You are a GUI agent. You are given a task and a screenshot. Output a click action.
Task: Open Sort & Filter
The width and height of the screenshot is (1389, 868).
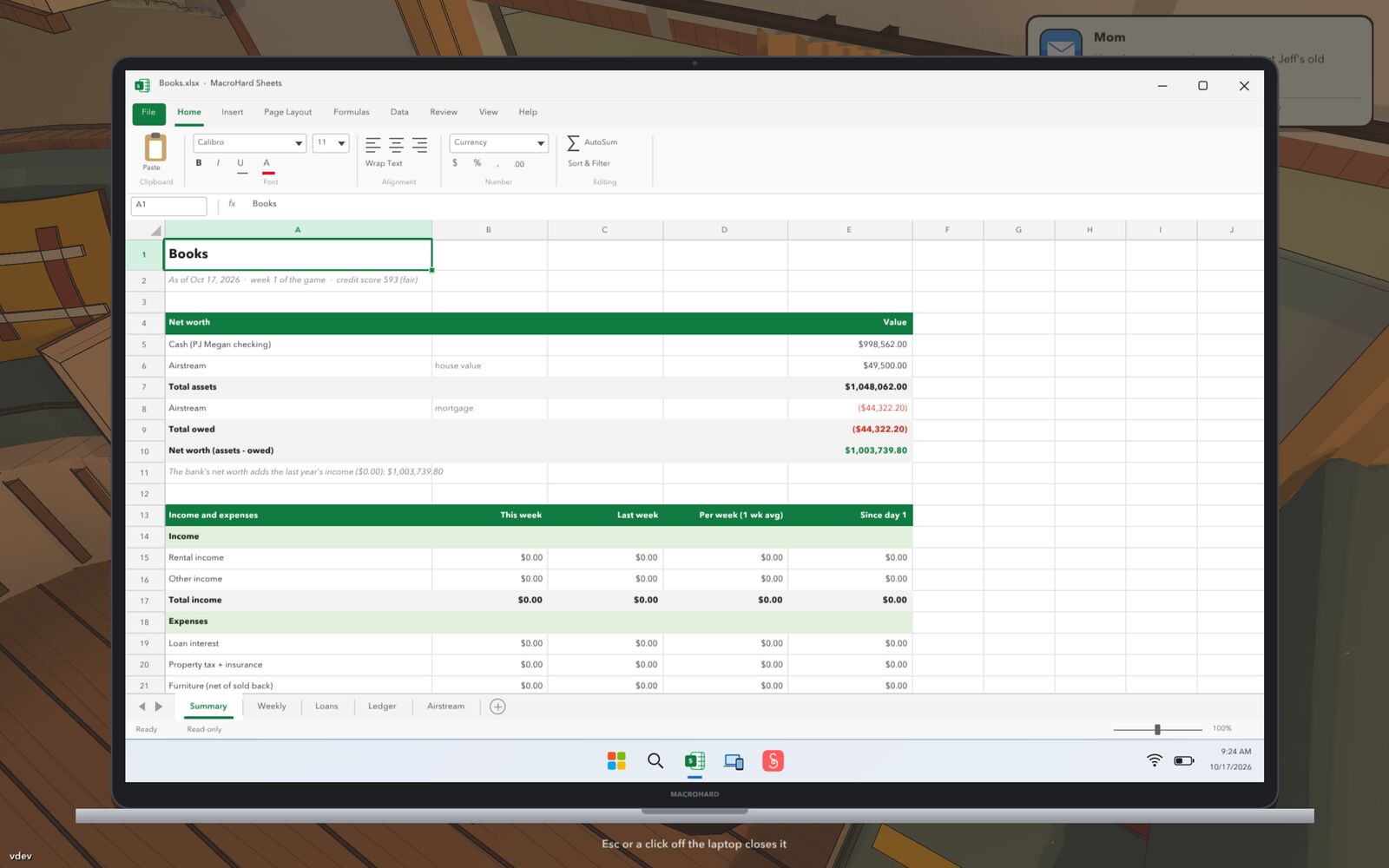[x=589, y=163]
